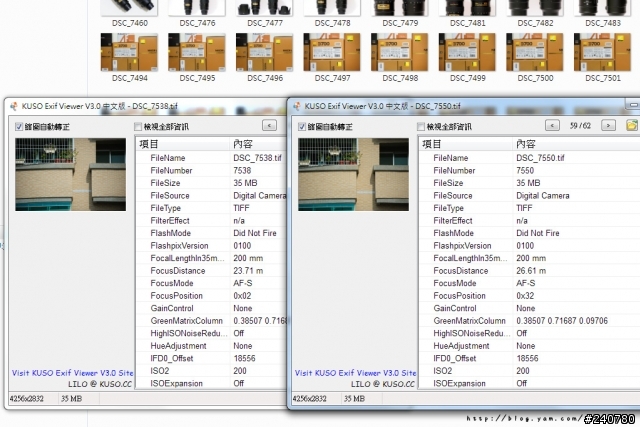Screen dimensions: 640x427
Task: Click 35 MB status entry in DSC_7538 window
Action: (71, 398)
